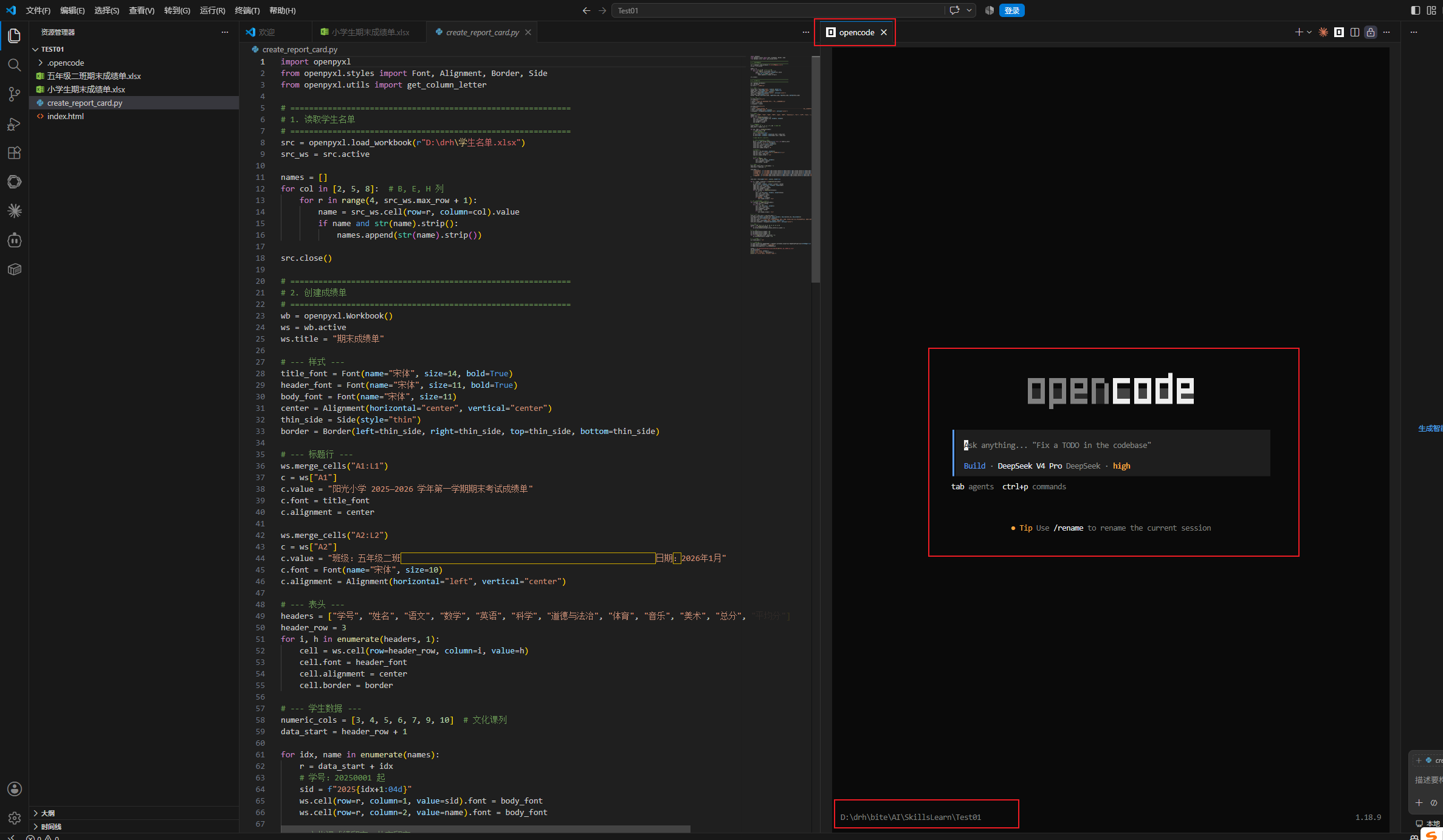Close the create_report_card.py tab
The width and height of the screenshot is (1443, 840).
click(528, 32)
